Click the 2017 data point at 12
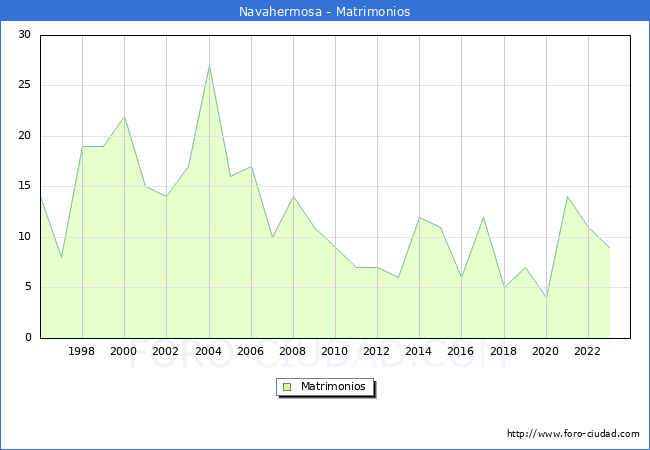The height and width of the screenshot is (450, 650). (483, 217)
